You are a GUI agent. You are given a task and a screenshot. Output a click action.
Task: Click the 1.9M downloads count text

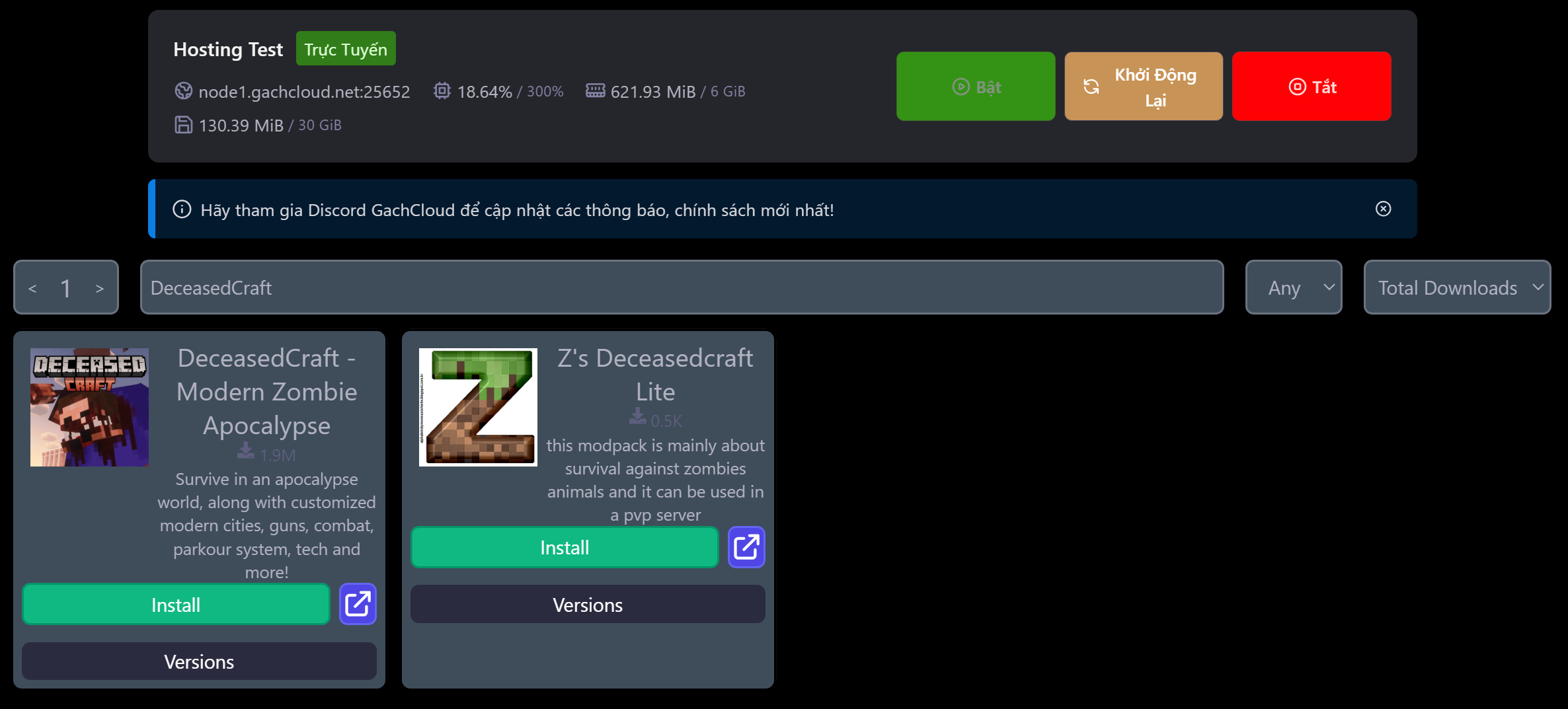(278, 455)
